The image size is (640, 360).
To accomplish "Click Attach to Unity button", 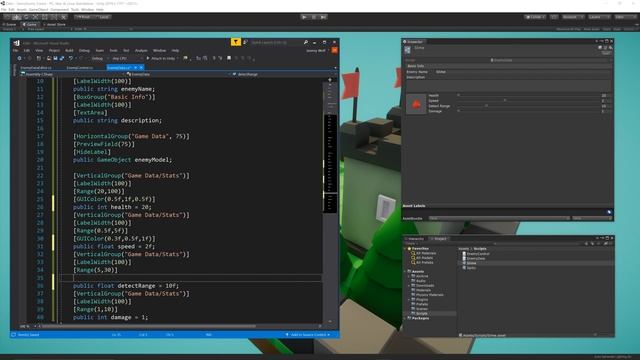I will [x=161, y=58].
